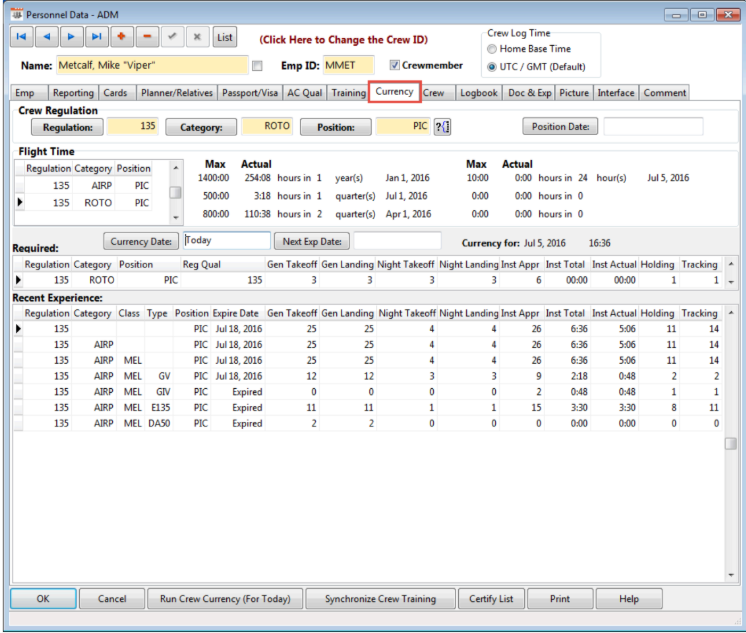Click Required grid scroll-down arrow
This screenshot has width=746, height=633.
click(731, 282)
